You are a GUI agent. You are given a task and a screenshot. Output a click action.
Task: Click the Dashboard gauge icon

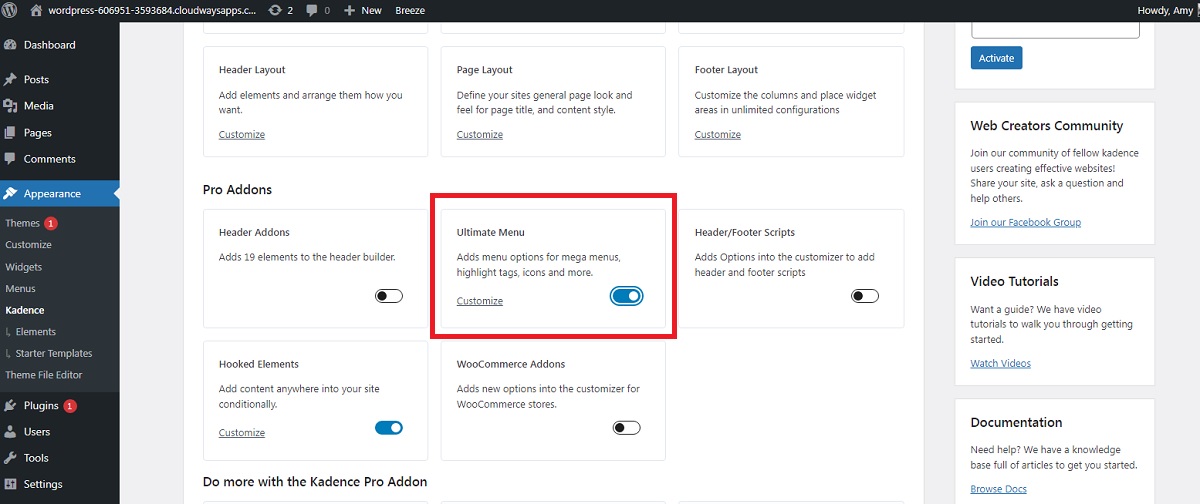point(10,45)
